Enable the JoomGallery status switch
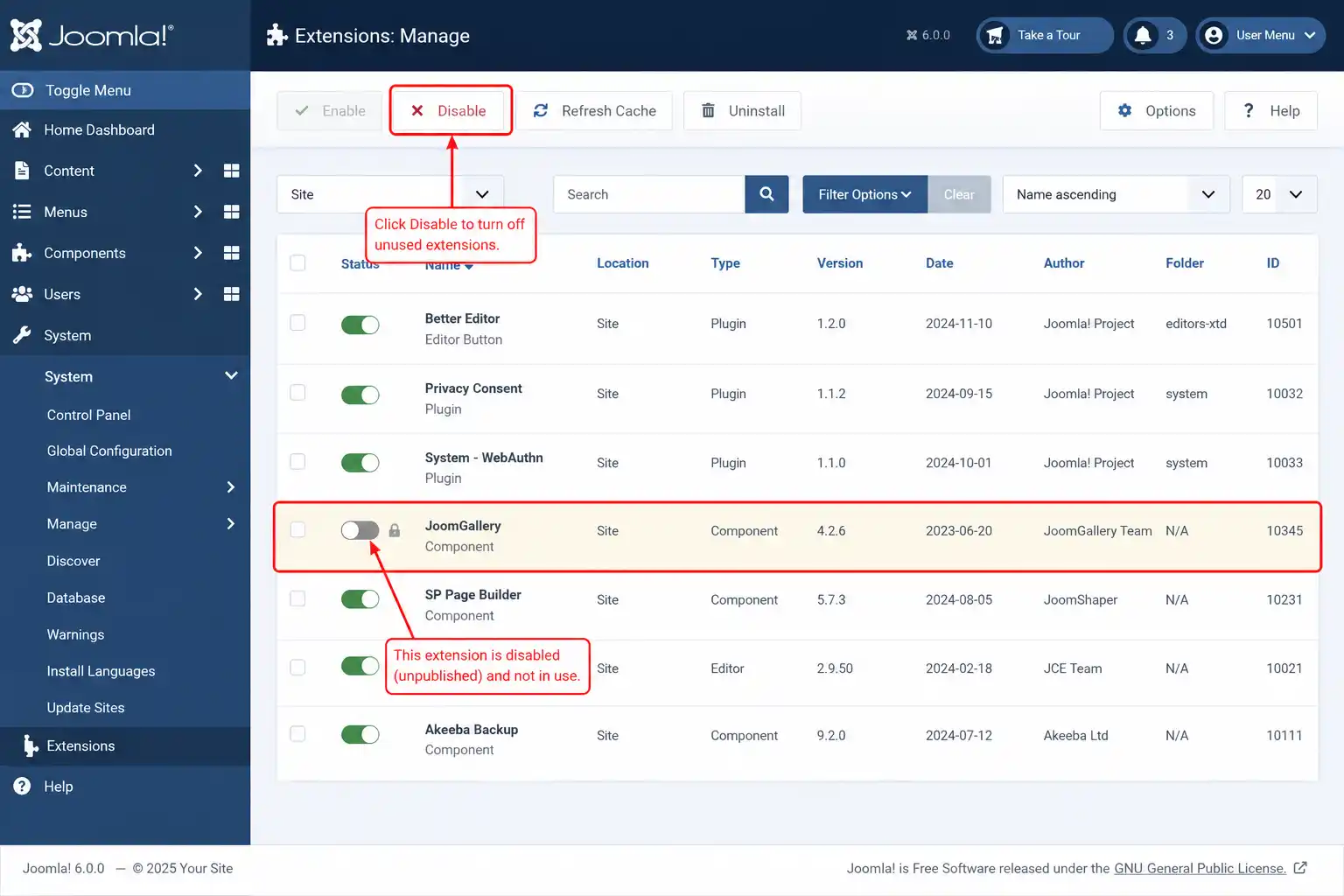Image resolution: width=1344 pixels, height=896 pixels. pos(360,530)
